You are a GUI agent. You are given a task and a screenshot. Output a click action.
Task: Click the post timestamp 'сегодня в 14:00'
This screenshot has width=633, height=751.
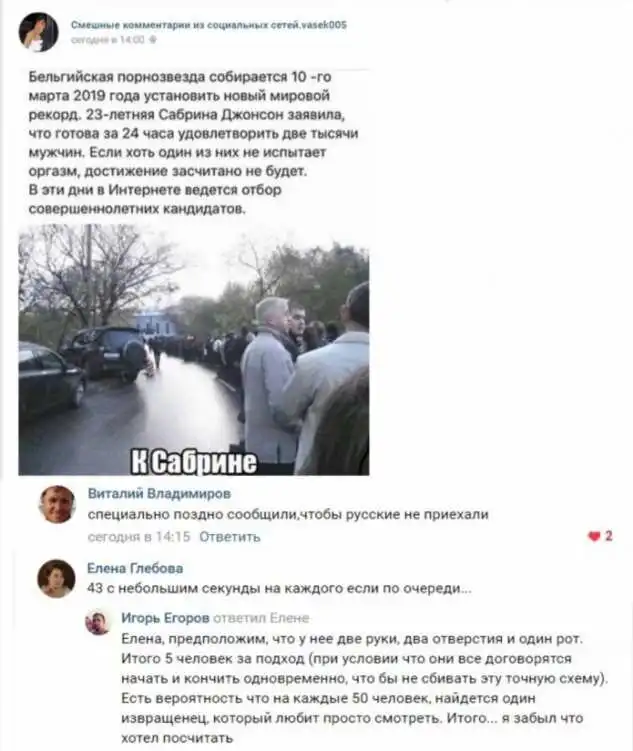tap(107, 40)
